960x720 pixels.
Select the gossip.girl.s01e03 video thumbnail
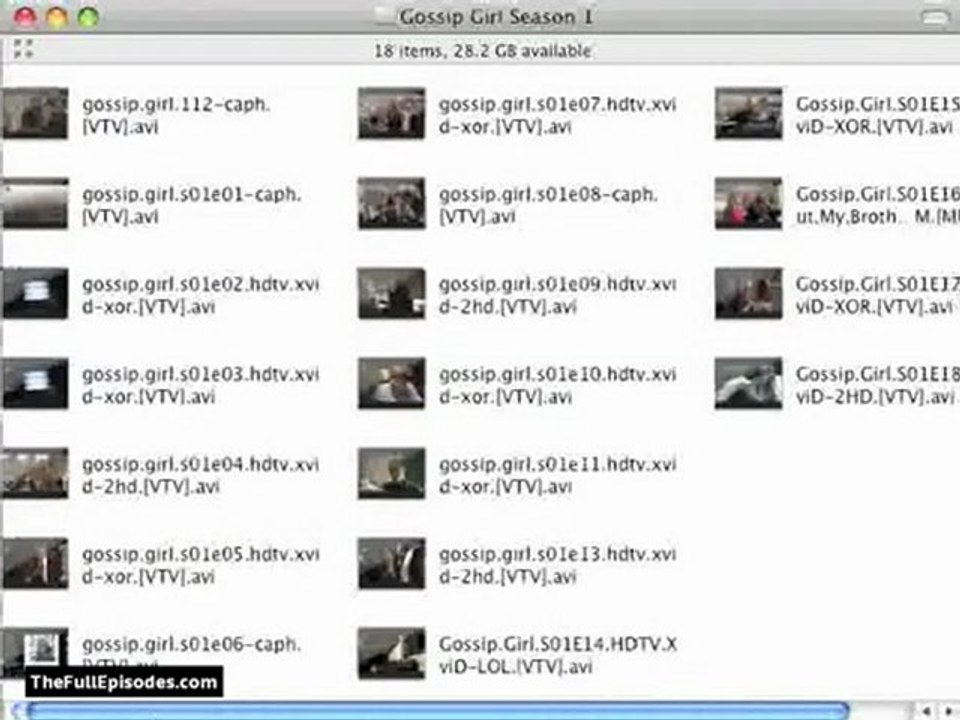click(x=35, y=383)
